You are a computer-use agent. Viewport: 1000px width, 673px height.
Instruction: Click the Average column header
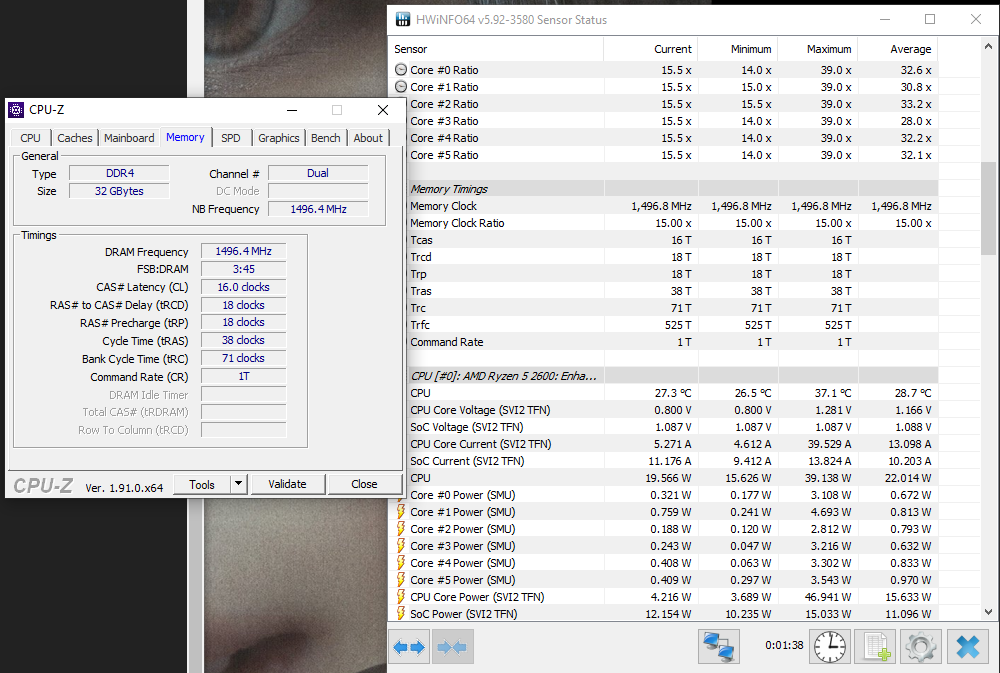pyautogui.click(x=898, y=49)
